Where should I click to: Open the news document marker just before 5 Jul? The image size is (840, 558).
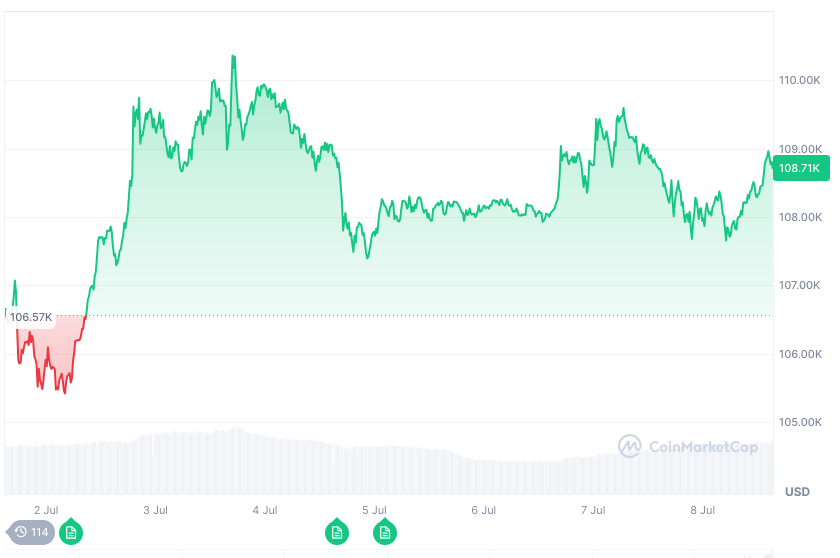[337, 532]
